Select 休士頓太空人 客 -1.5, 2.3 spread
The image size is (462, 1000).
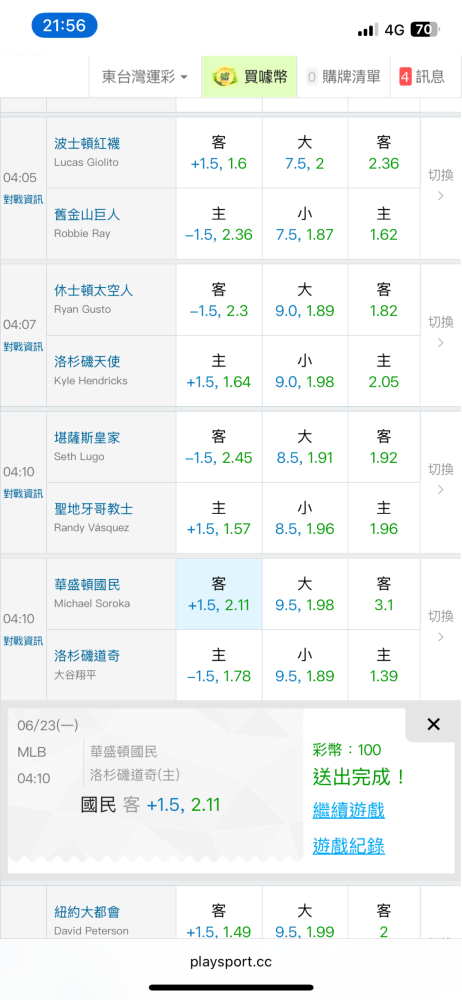pyautogui.click(x=219, y=300)
